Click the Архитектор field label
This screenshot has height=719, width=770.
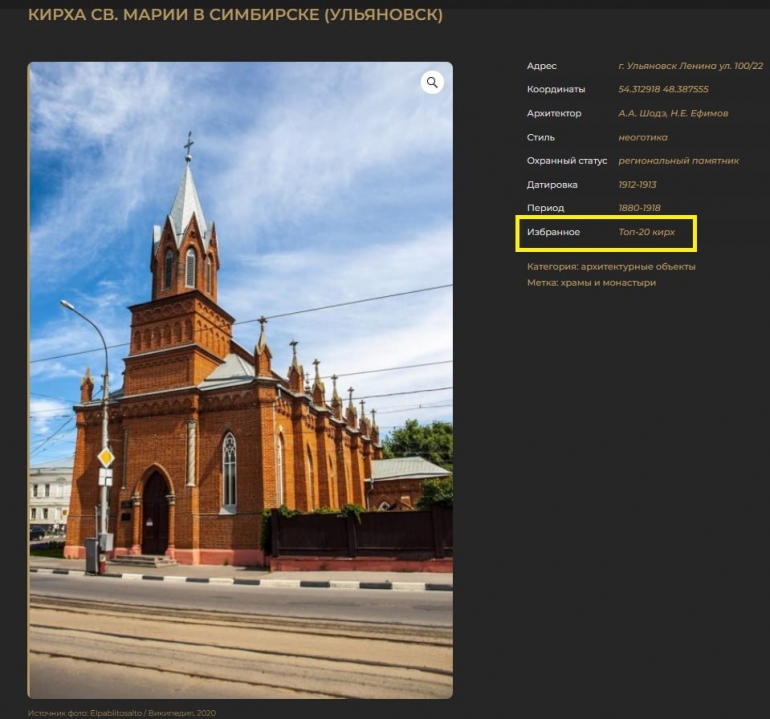(554, 114)
